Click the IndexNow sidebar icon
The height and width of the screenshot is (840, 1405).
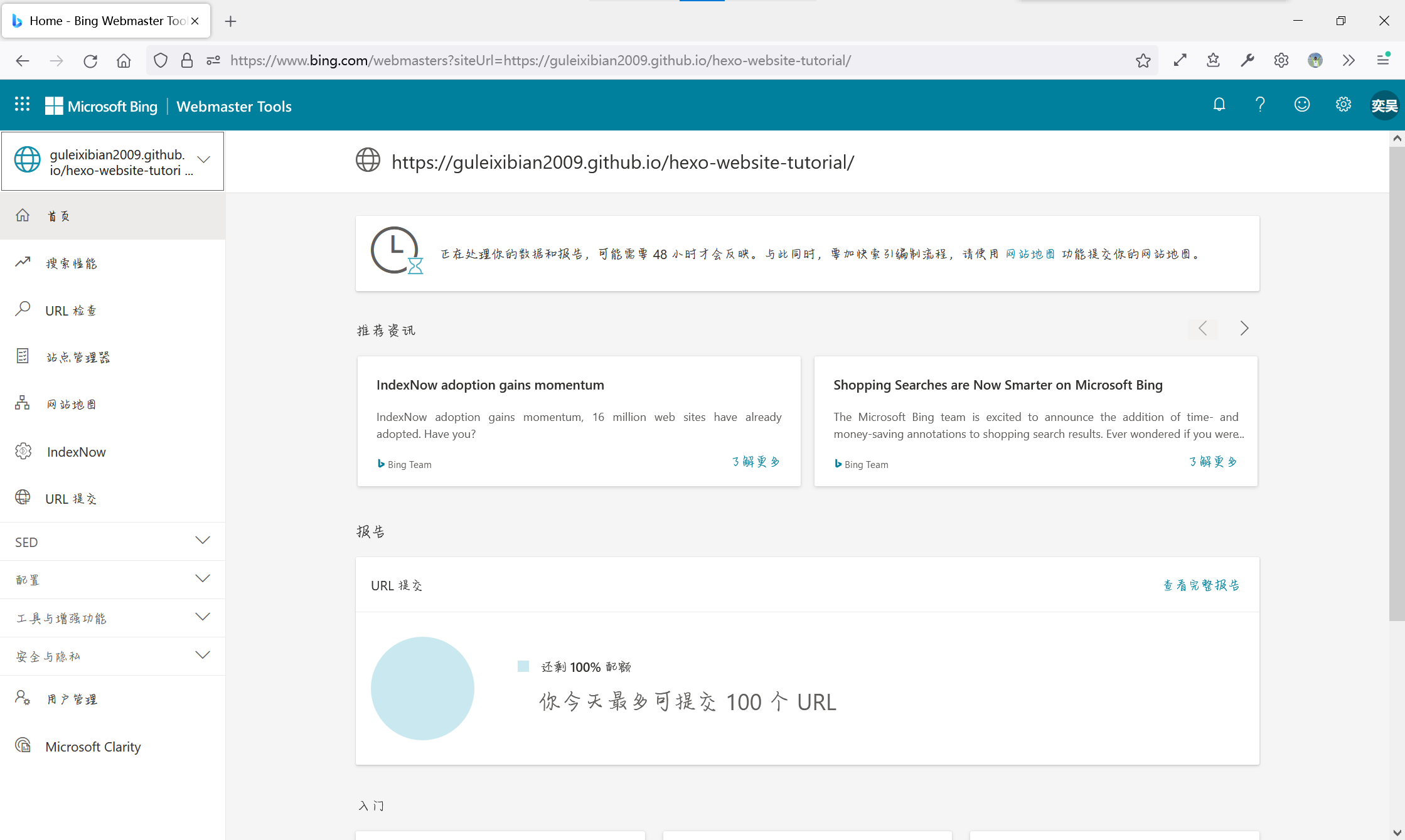click(23, 451)
